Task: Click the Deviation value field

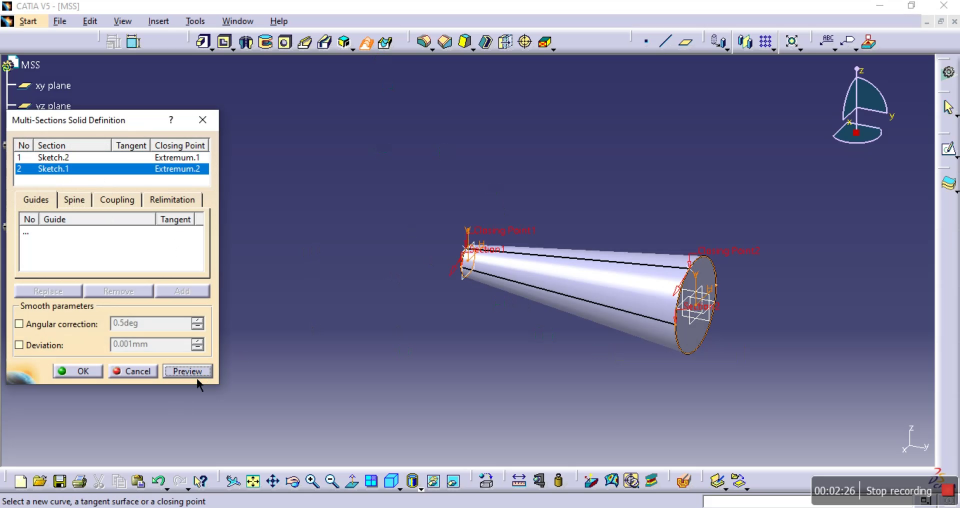Action: pos(151,345)
